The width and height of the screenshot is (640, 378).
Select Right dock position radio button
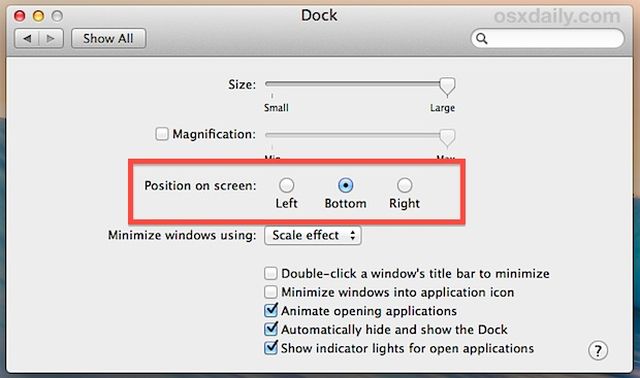coord(404,185)
